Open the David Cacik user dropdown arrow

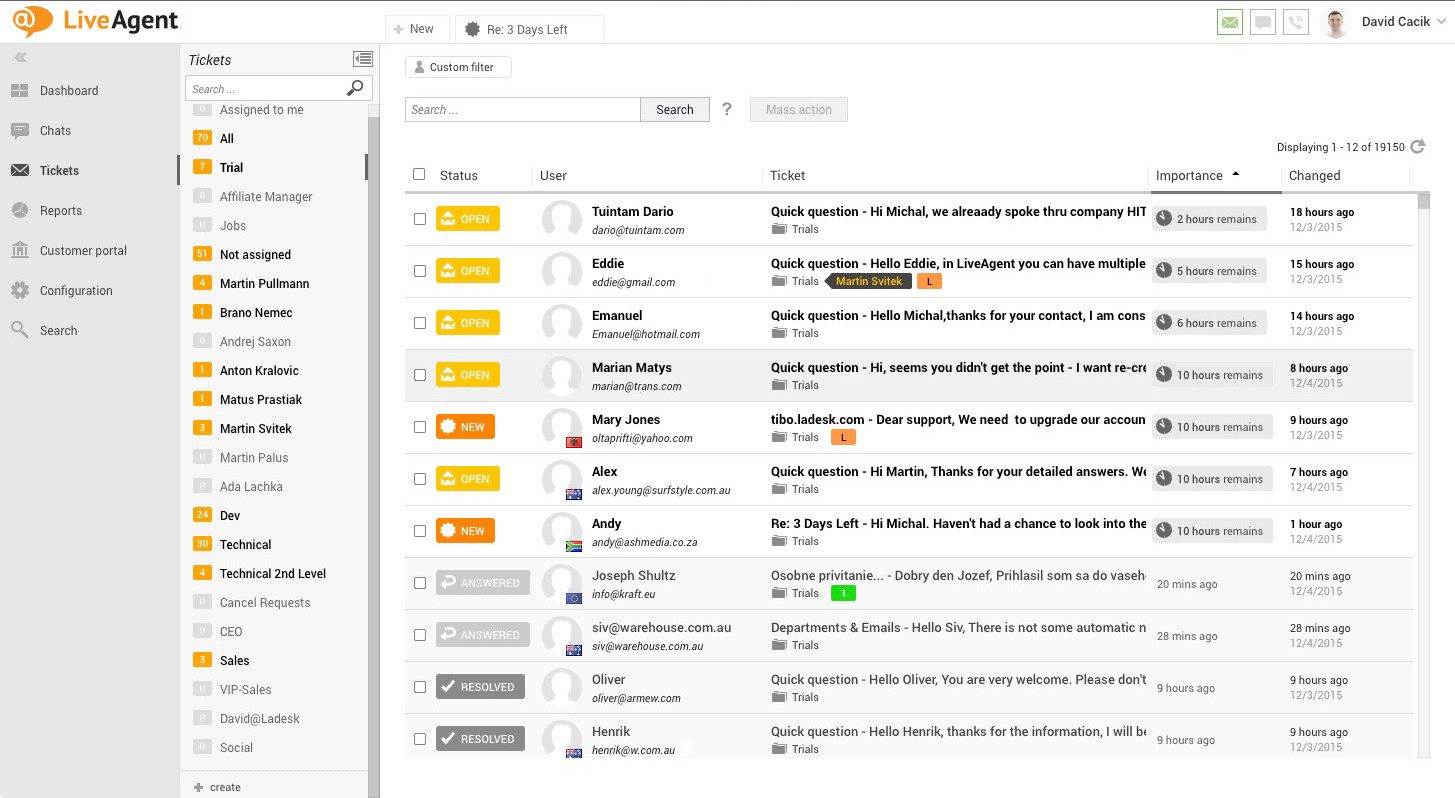pyautogui.click(x=1440, y=22)
